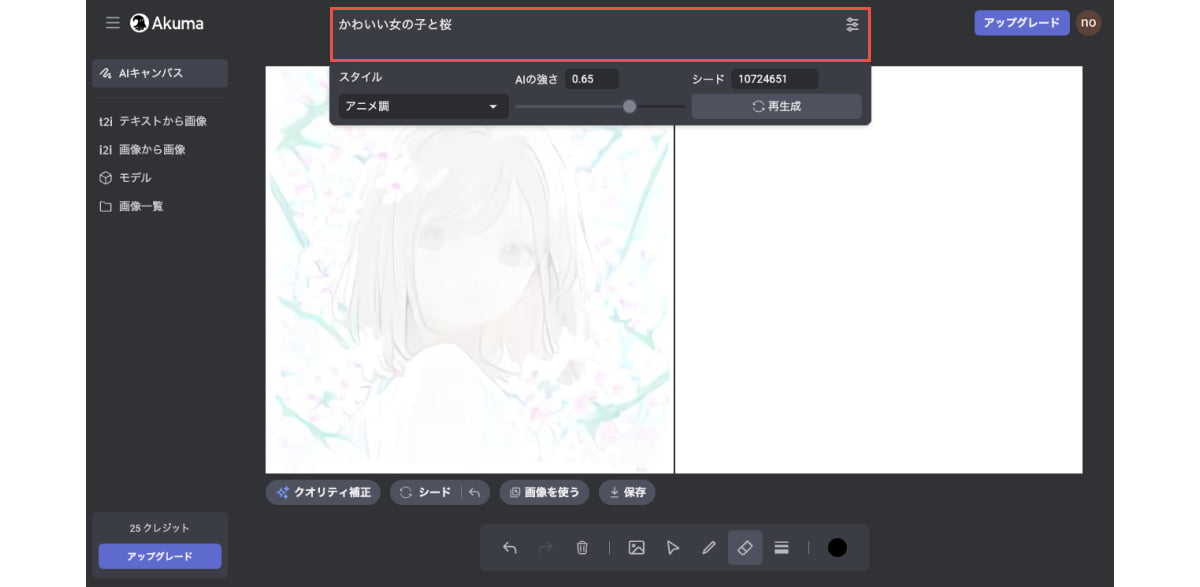Open テキストから画像 in sidebar
The image size is (1200, 587).
click(x=162, y=121)
